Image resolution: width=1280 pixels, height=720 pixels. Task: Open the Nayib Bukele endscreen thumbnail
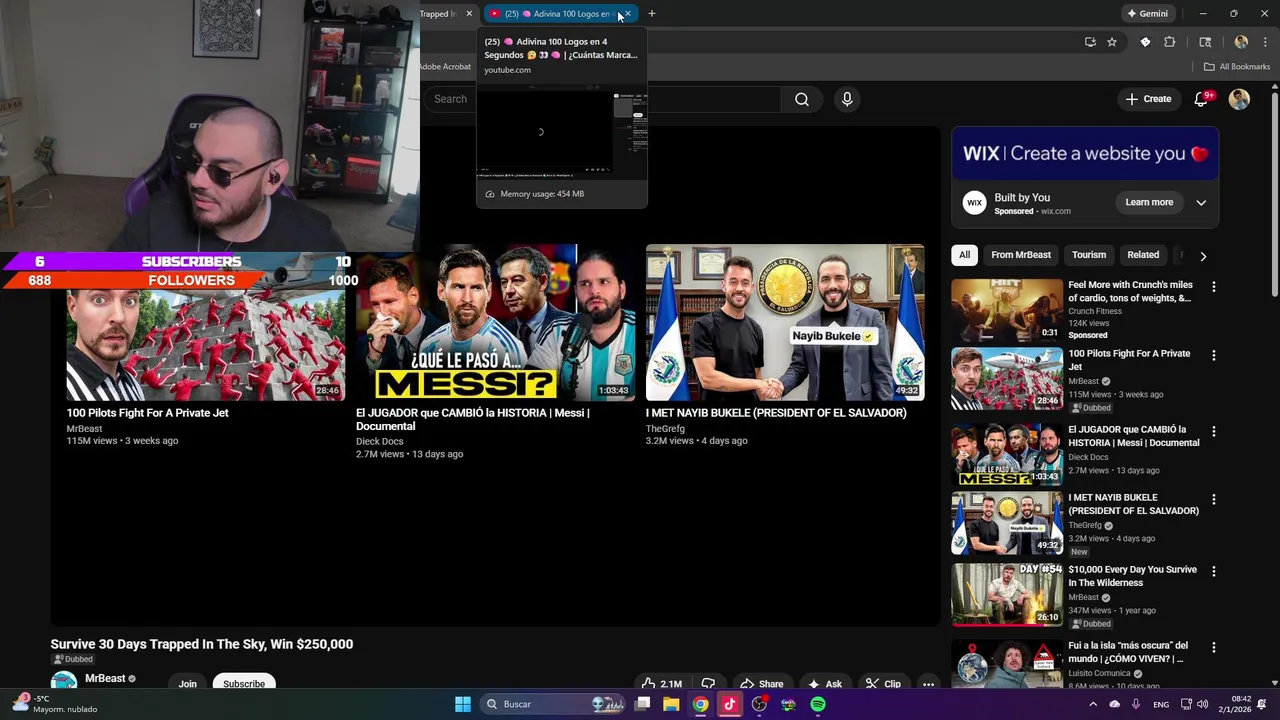click(x=785, y=322)
